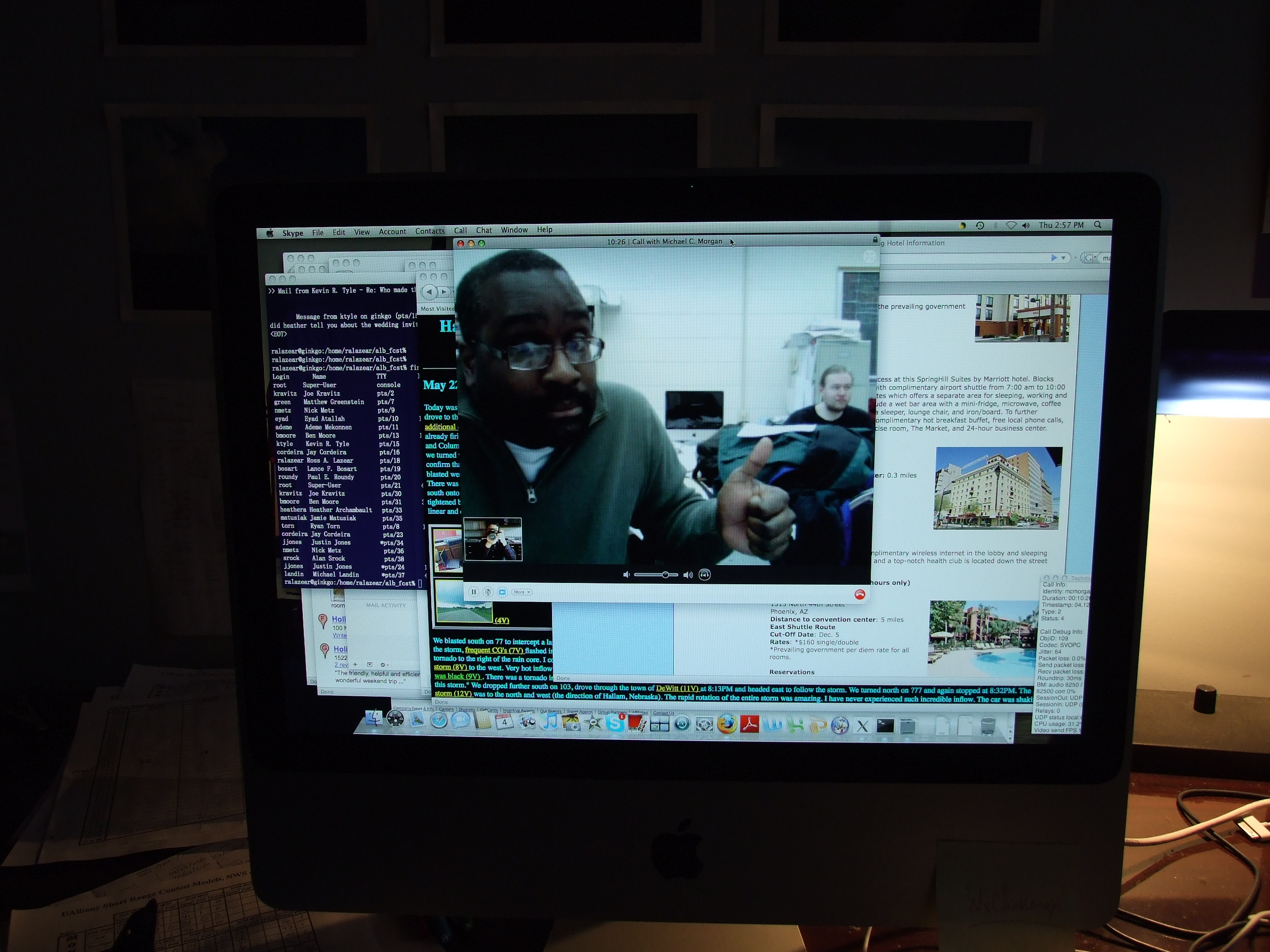Toggle the video camera button in Skype
1270x952 pixels.
click(503, 591)
